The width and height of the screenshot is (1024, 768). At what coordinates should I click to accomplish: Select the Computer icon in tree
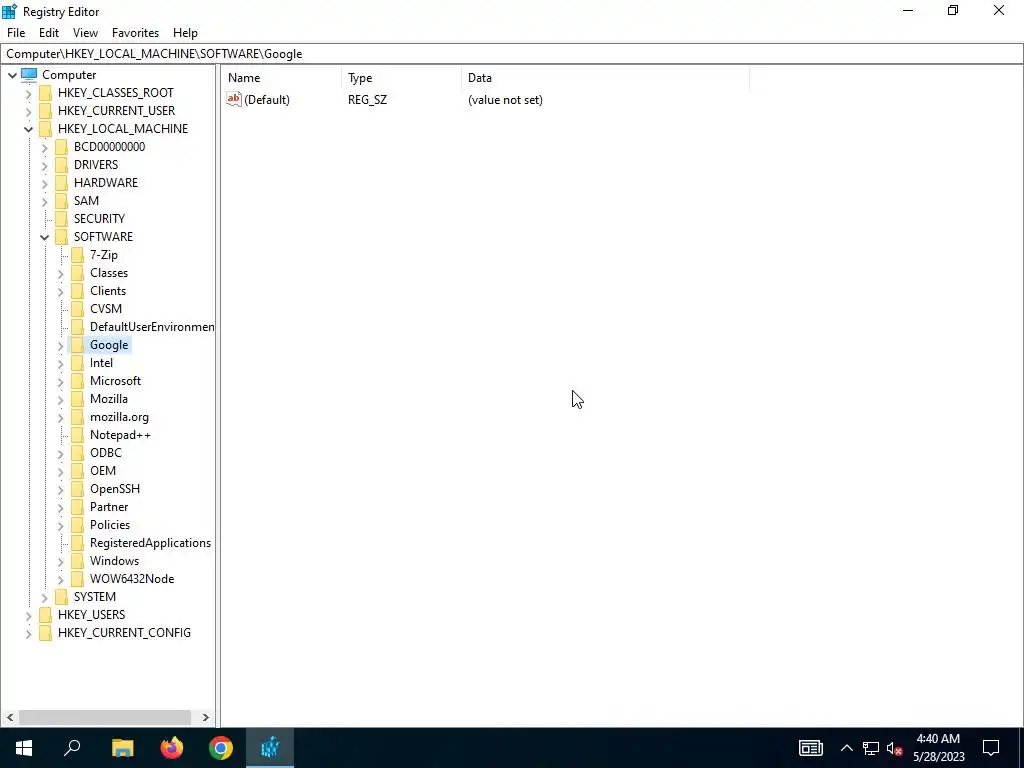(29, 74)
